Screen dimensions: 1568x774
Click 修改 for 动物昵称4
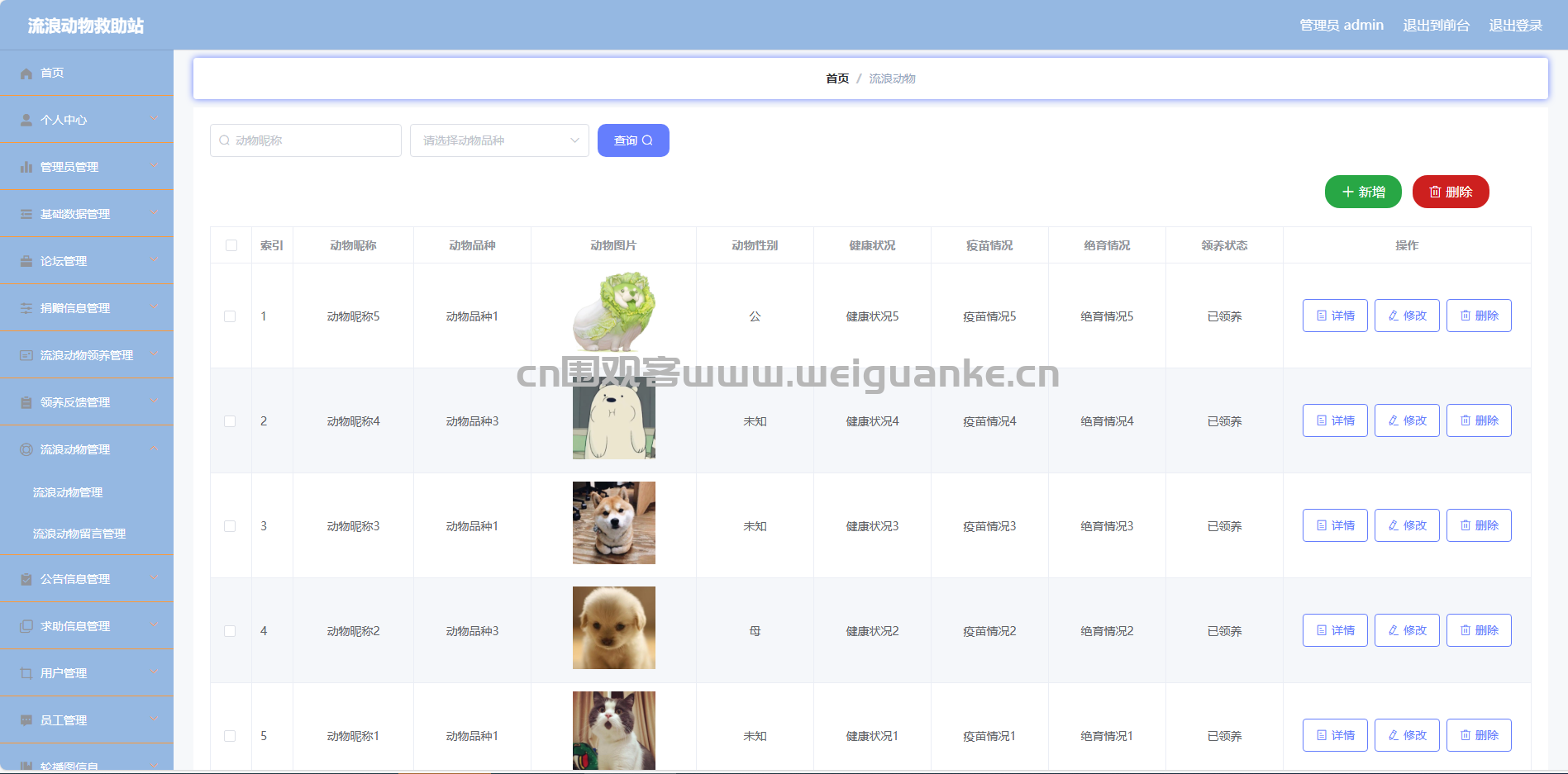[x=1407, y=420]
